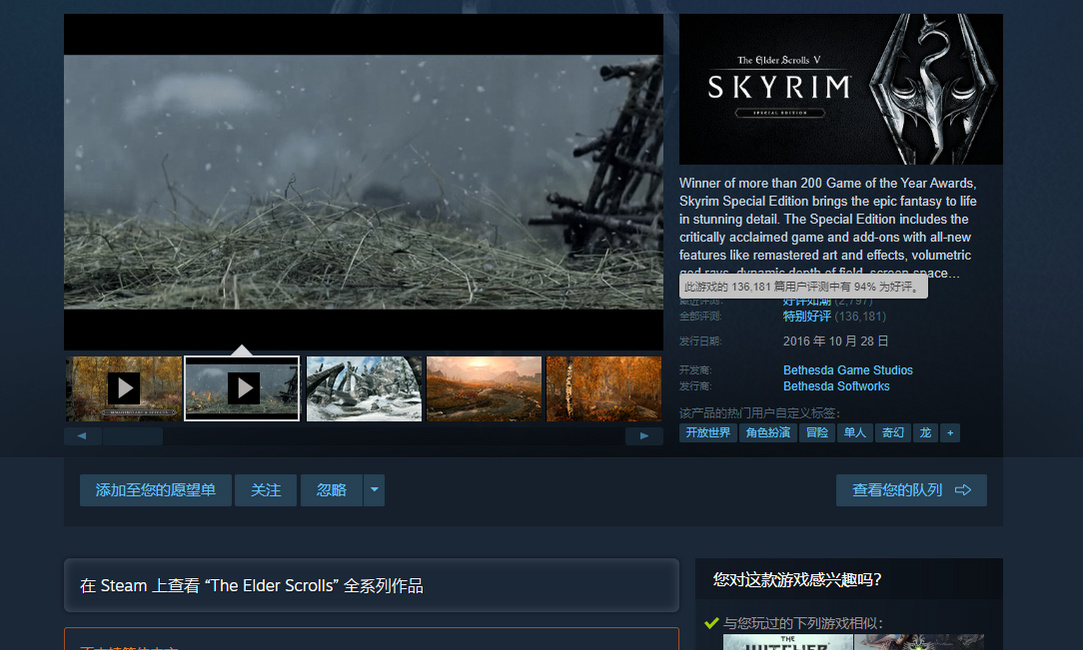
Task: Select the 单人 tag
Action: point(855,433)
